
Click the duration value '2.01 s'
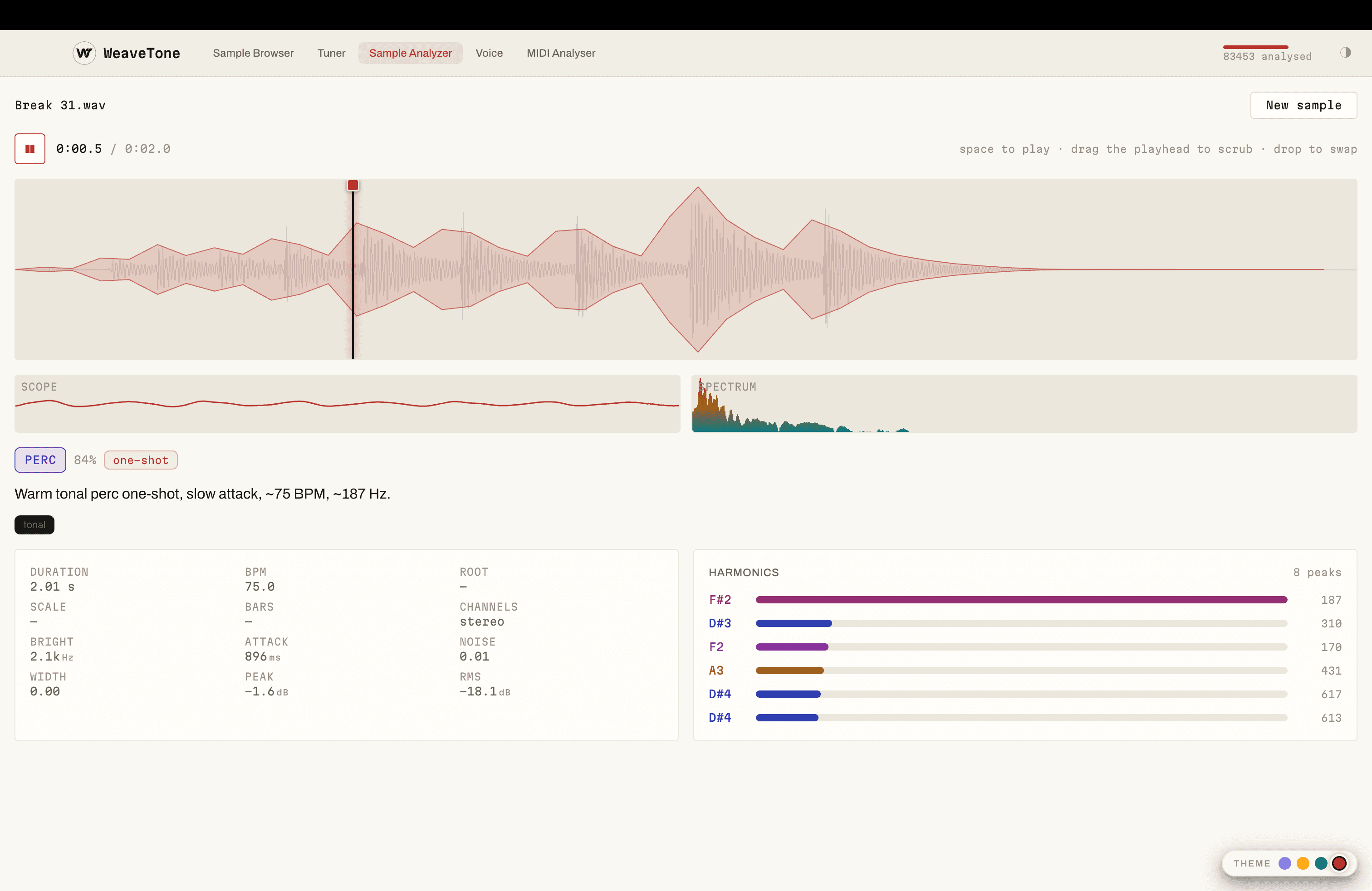[53, 587]
